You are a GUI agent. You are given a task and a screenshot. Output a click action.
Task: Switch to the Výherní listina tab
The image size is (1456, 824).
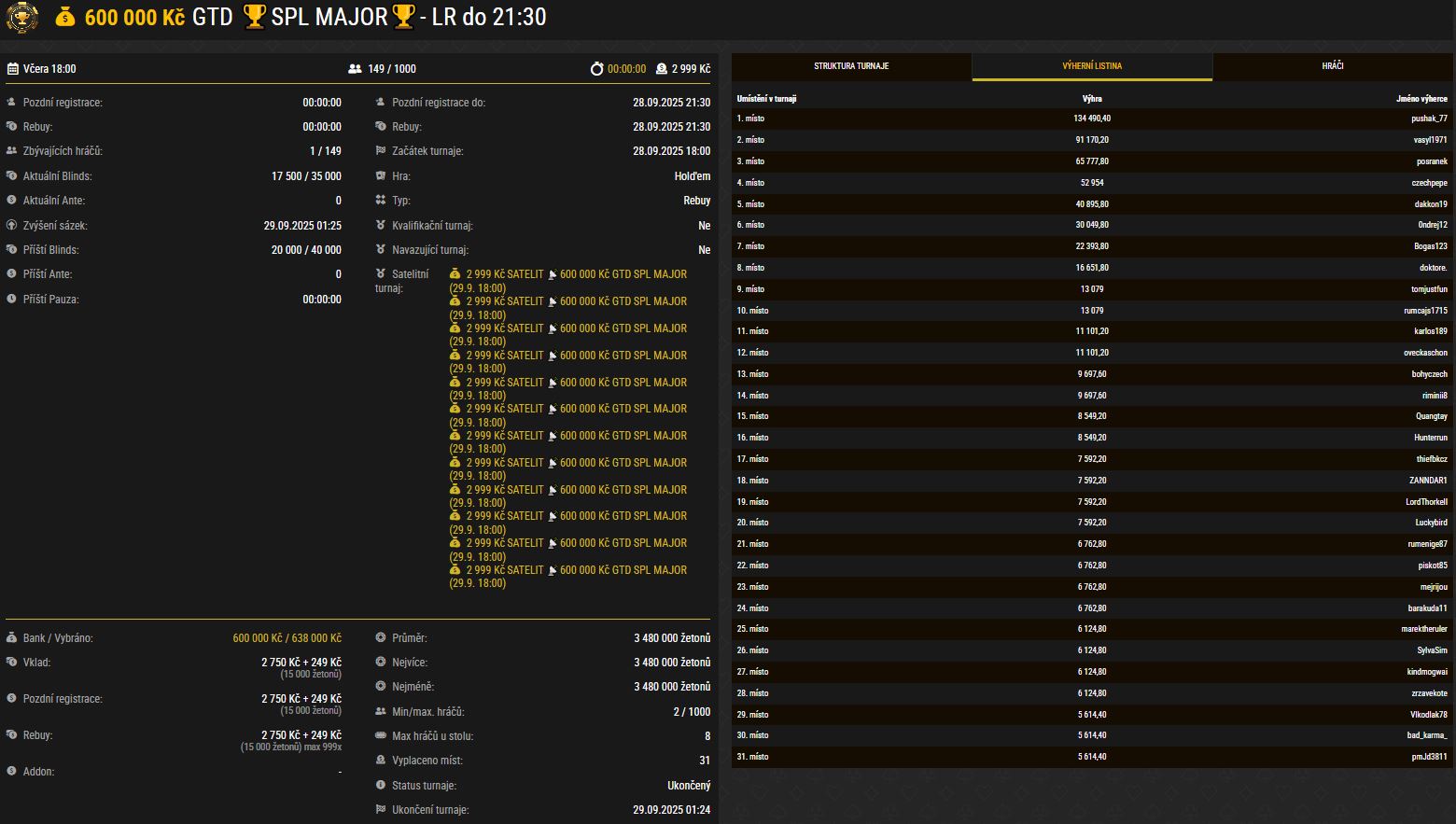click(1092, 66)
